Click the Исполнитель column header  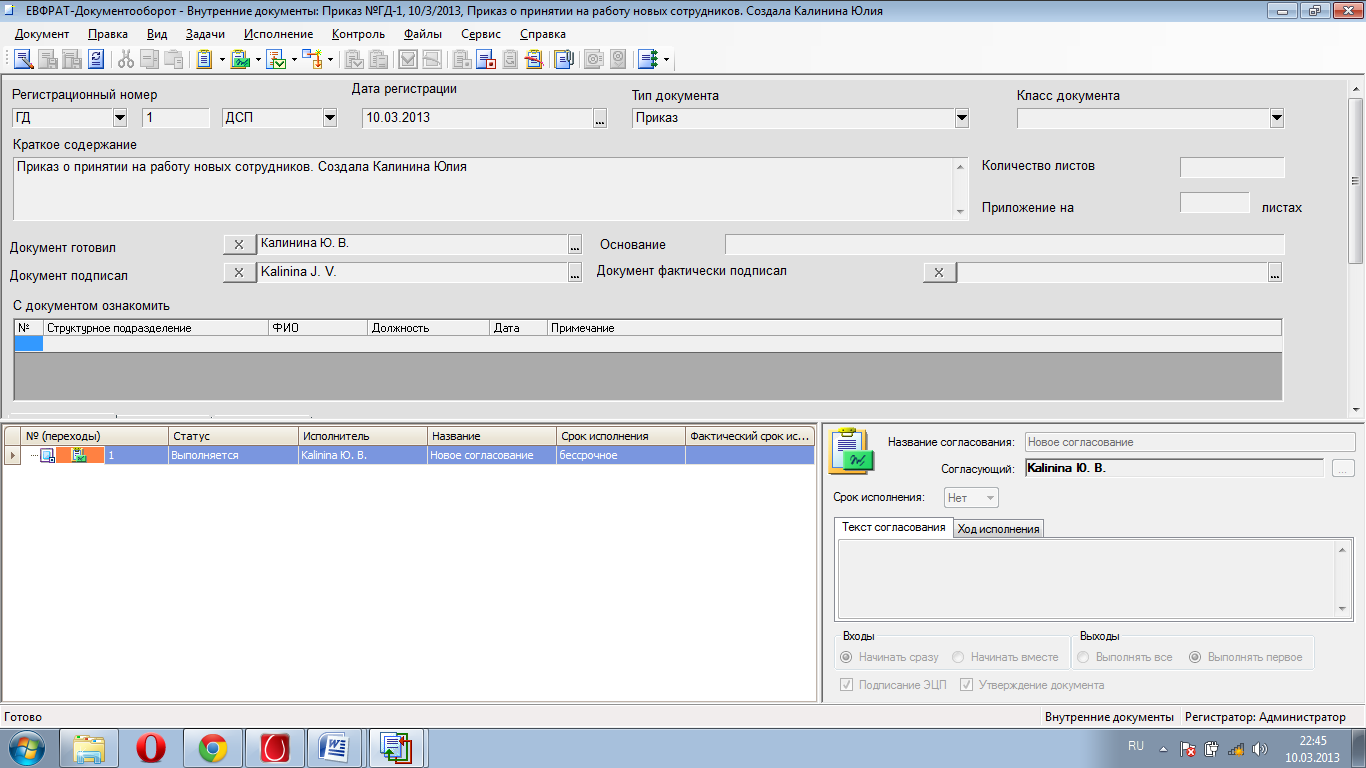[x=363, y=436]
